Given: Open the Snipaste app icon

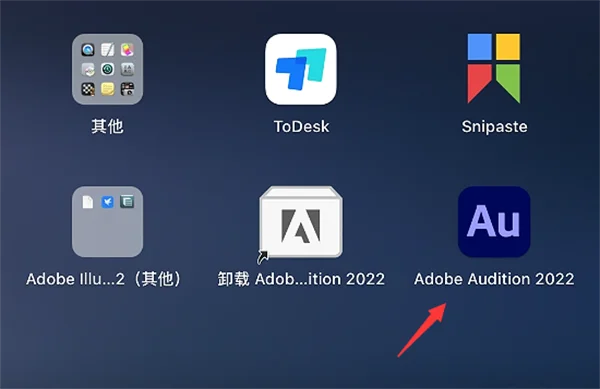Looking at the screenshot, I should pyautogui.click(x=494, y=68).
